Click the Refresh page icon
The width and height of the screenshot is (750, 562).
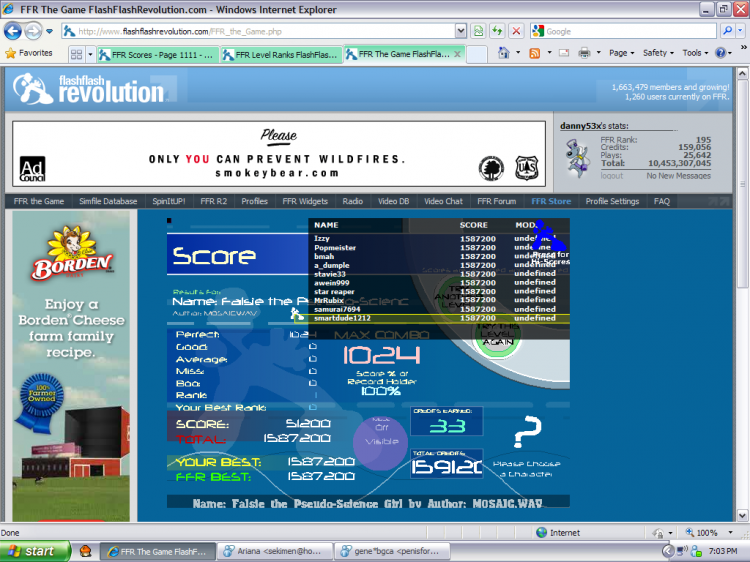point(497,32)
